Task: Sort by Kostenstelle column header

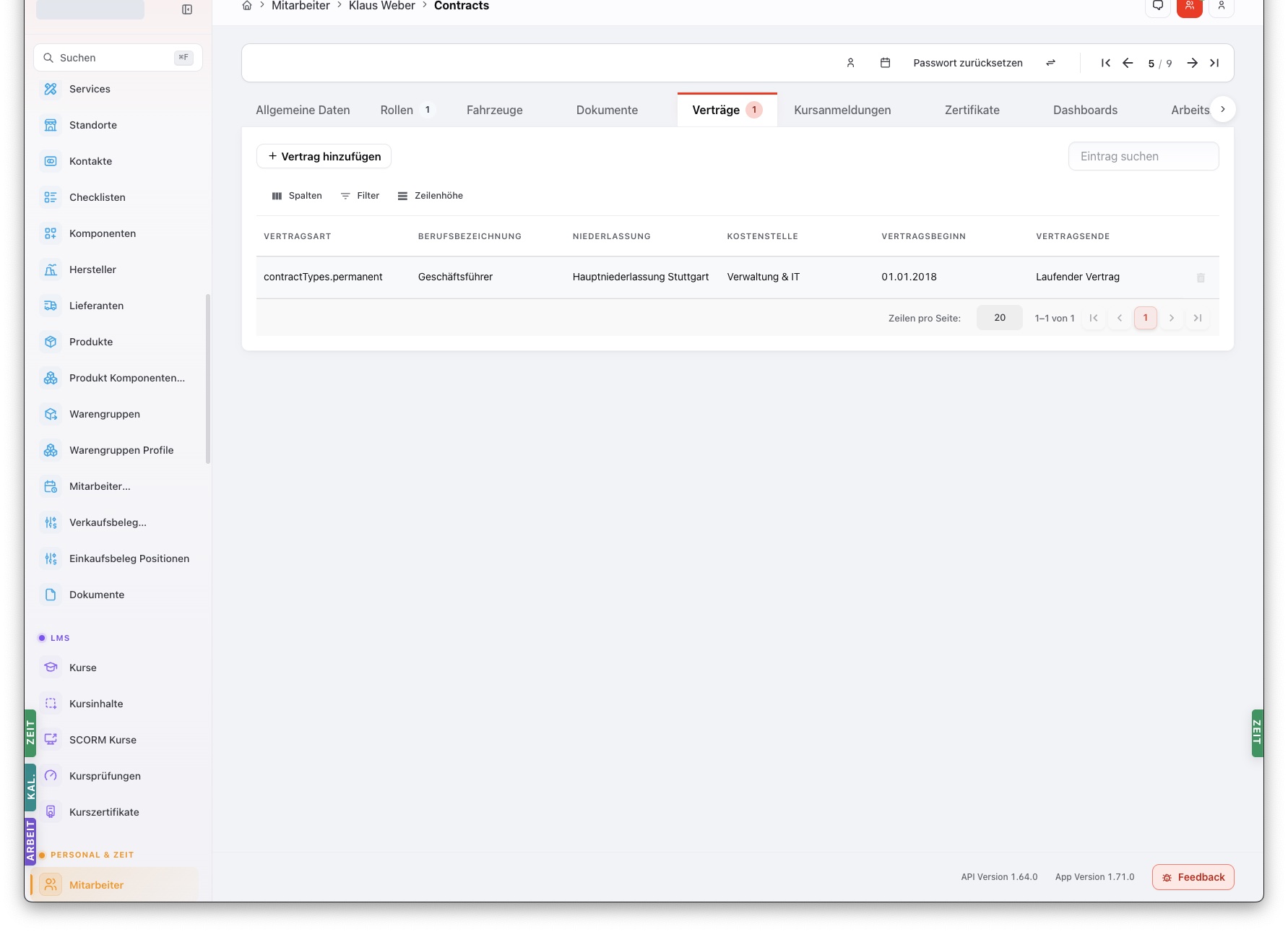Action: click(762, 236)
